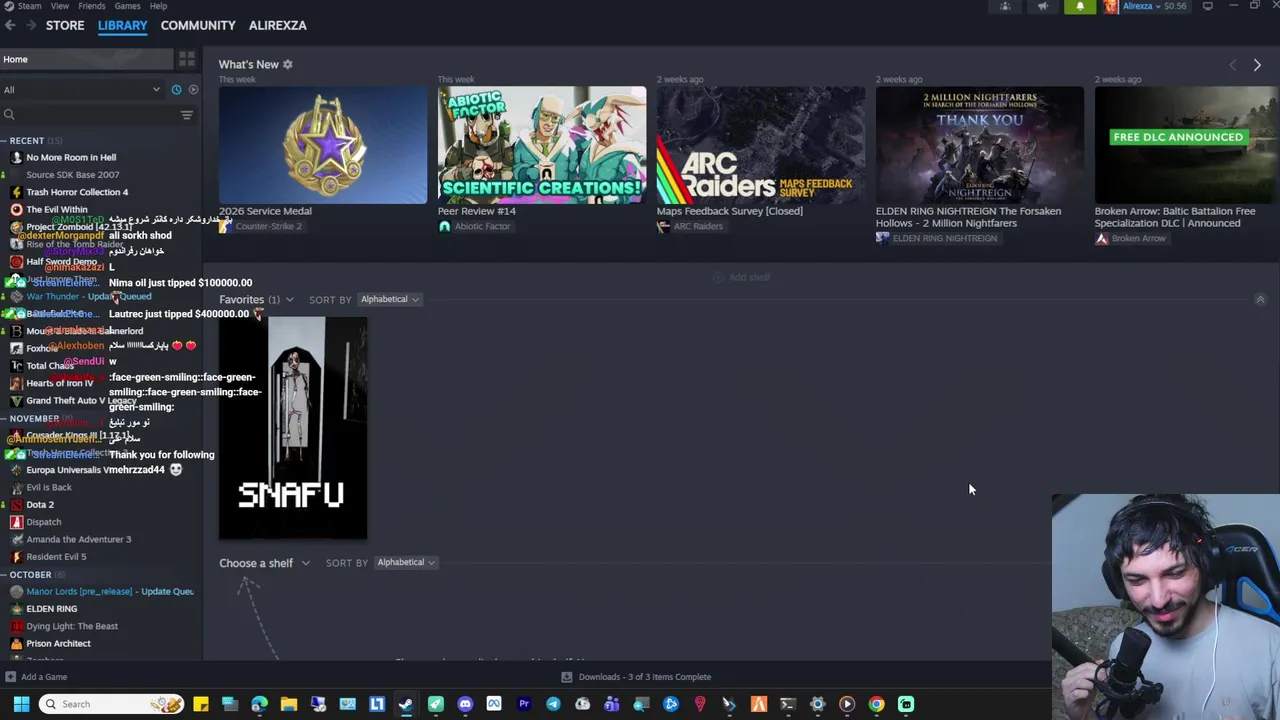Screen dimensions: 1280x720
Task: Click the library search magnifier icon
Action: pyautogui.click(x=9, y=115)
